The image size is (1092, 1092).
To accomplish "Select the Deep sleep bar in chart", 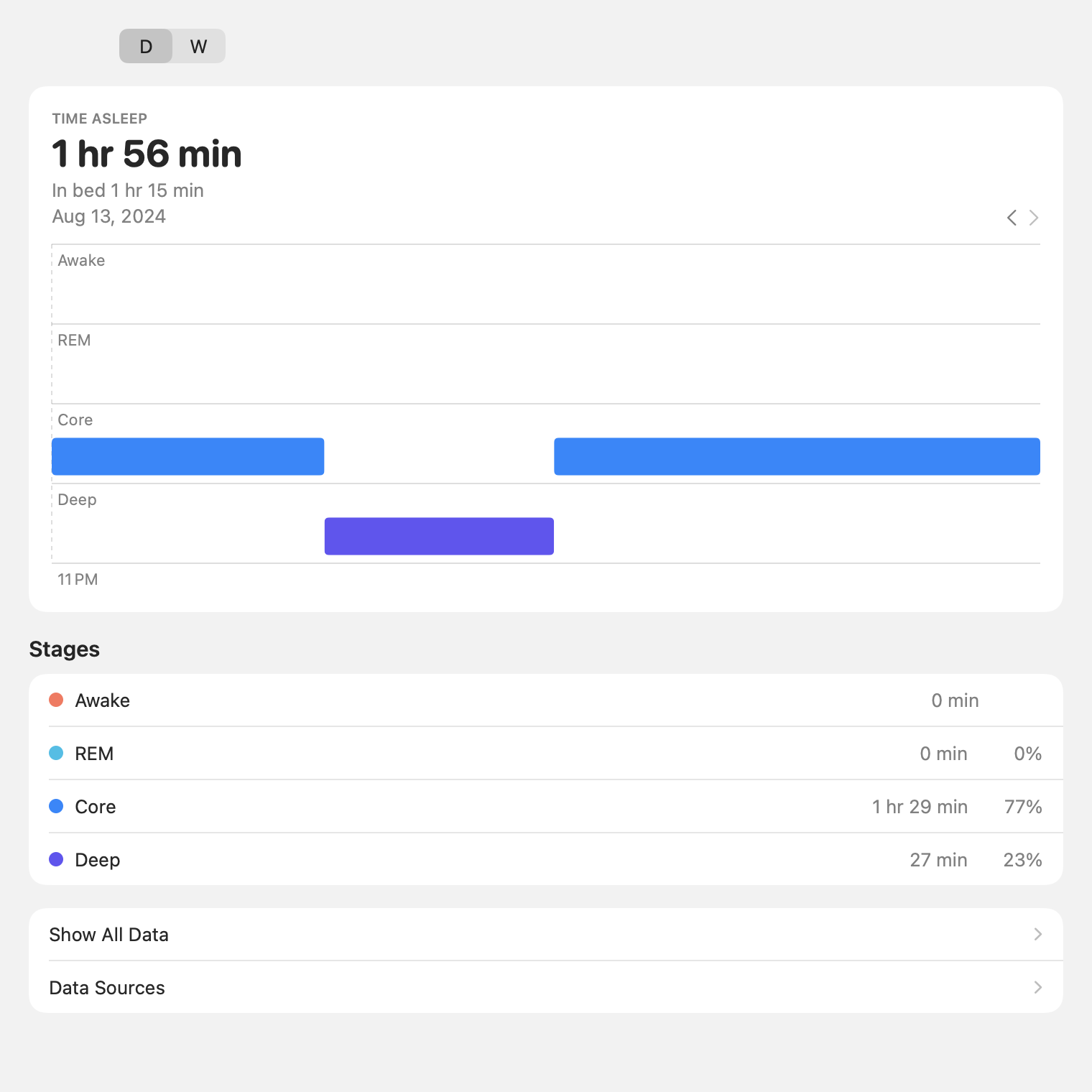I will pyautogui.click(x=439, y=536).
